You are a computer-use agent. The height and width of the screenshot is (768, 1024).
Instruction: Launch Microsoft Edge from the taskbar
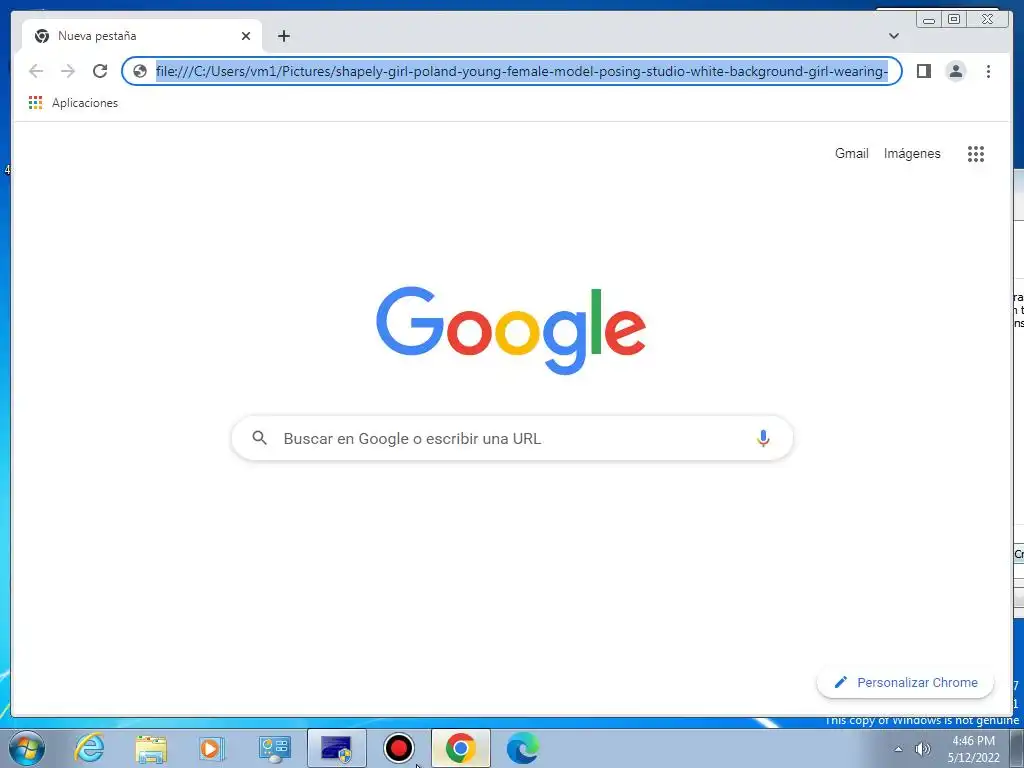point(522,748)
